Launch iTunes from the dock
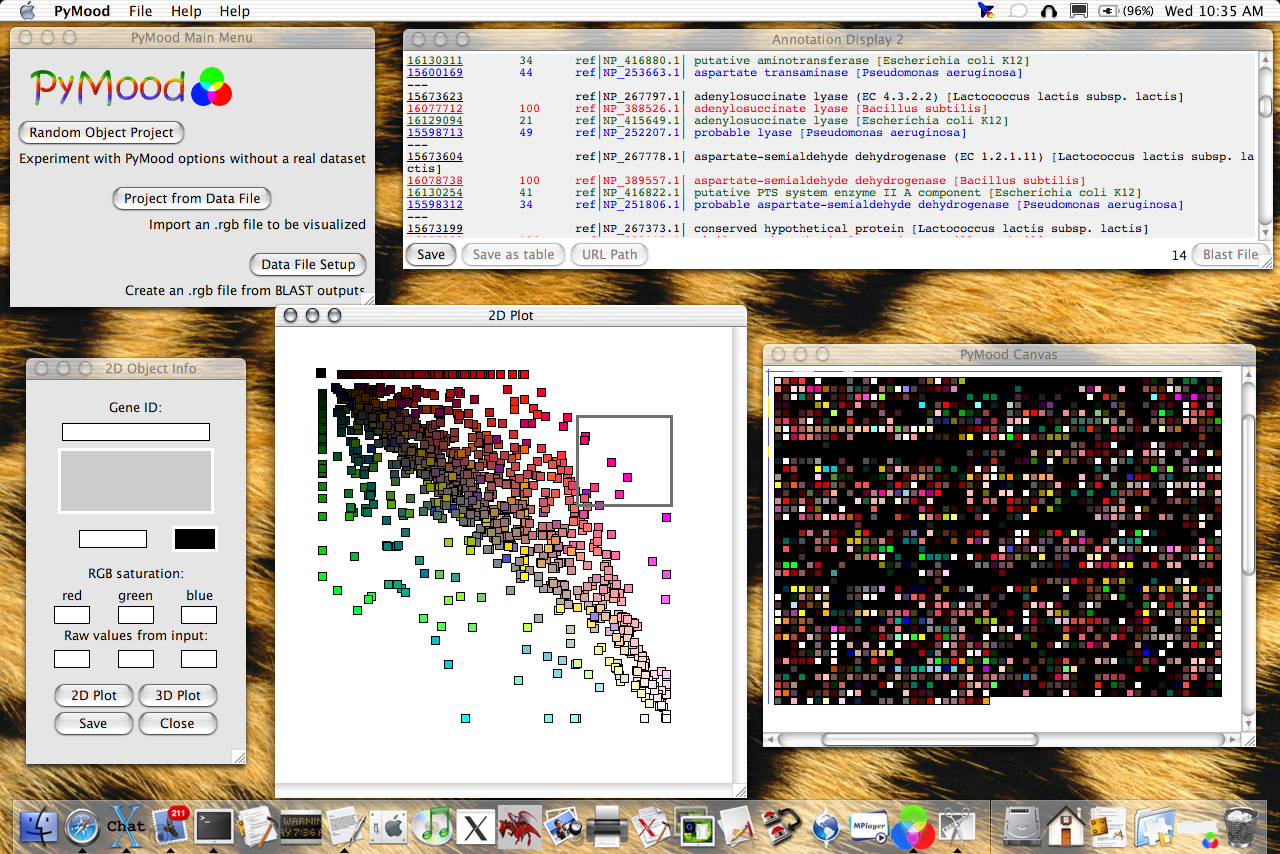The height and width of the screenshot is (854, 1280). (433, 826)
